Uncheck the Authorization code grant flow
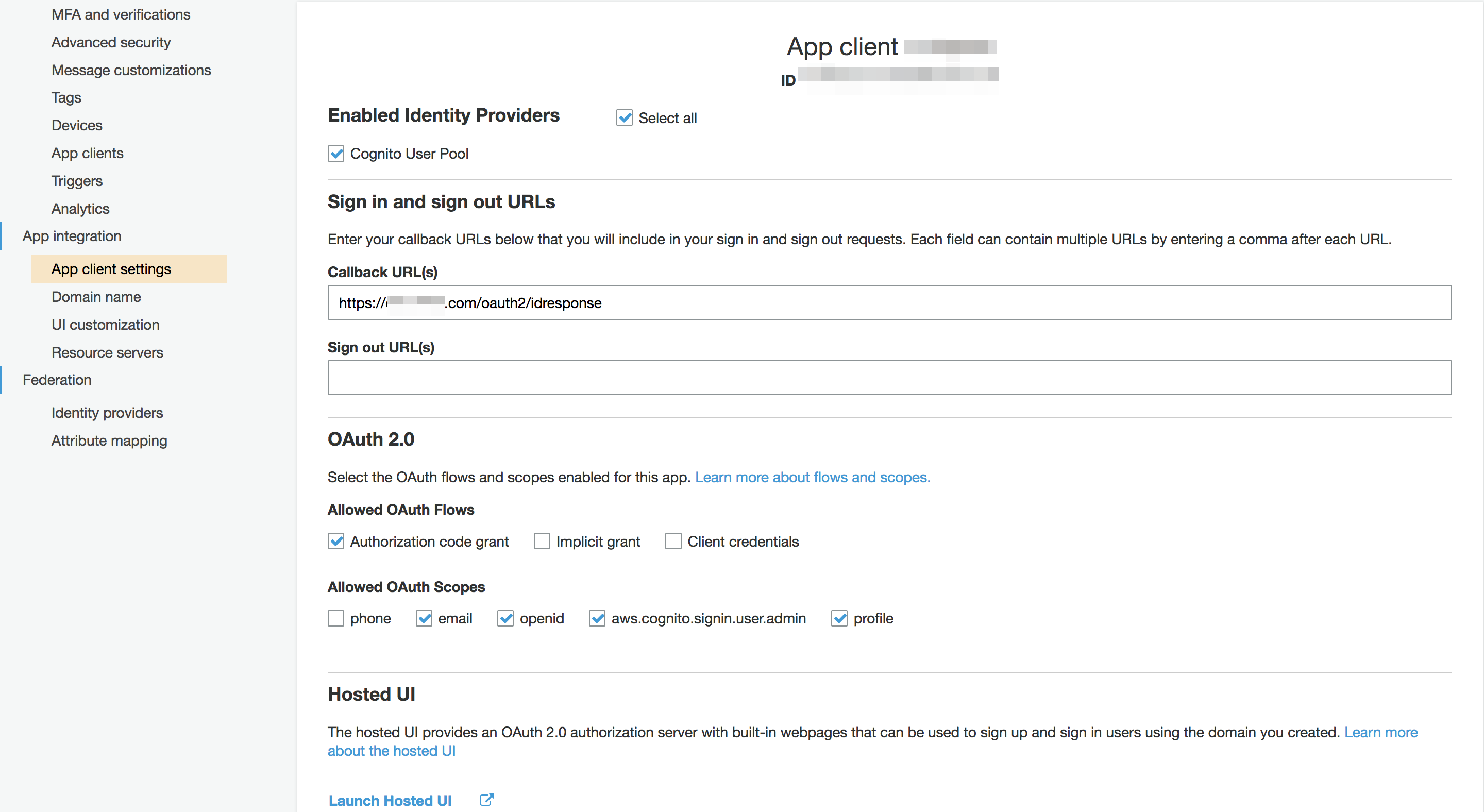 point(336,541)
